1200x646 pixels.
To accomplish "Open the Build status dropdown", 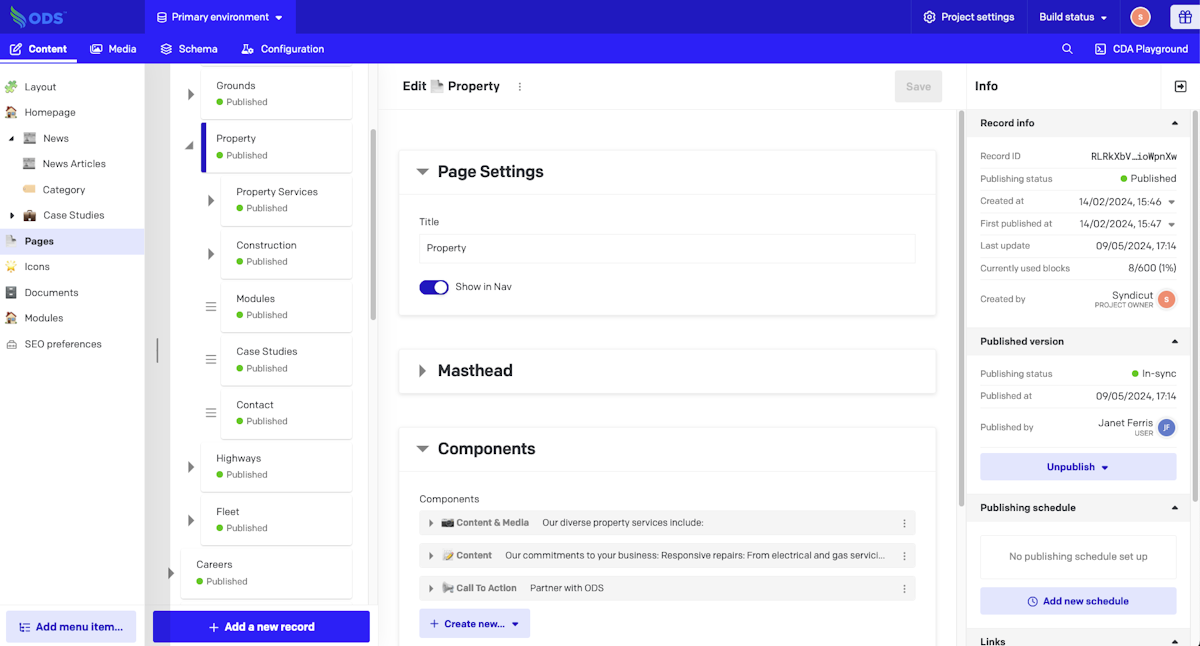I will (1073, 17).
